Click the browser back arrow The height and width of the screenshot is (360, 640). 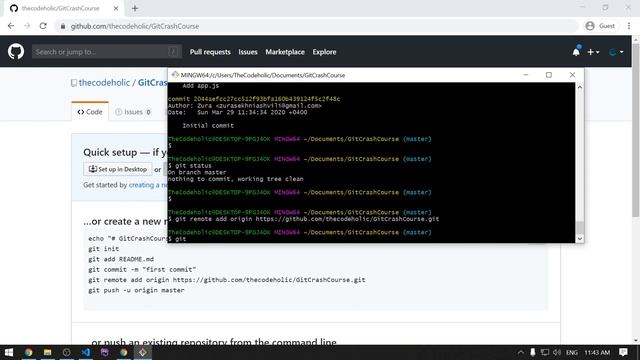(x=11, y=26)
